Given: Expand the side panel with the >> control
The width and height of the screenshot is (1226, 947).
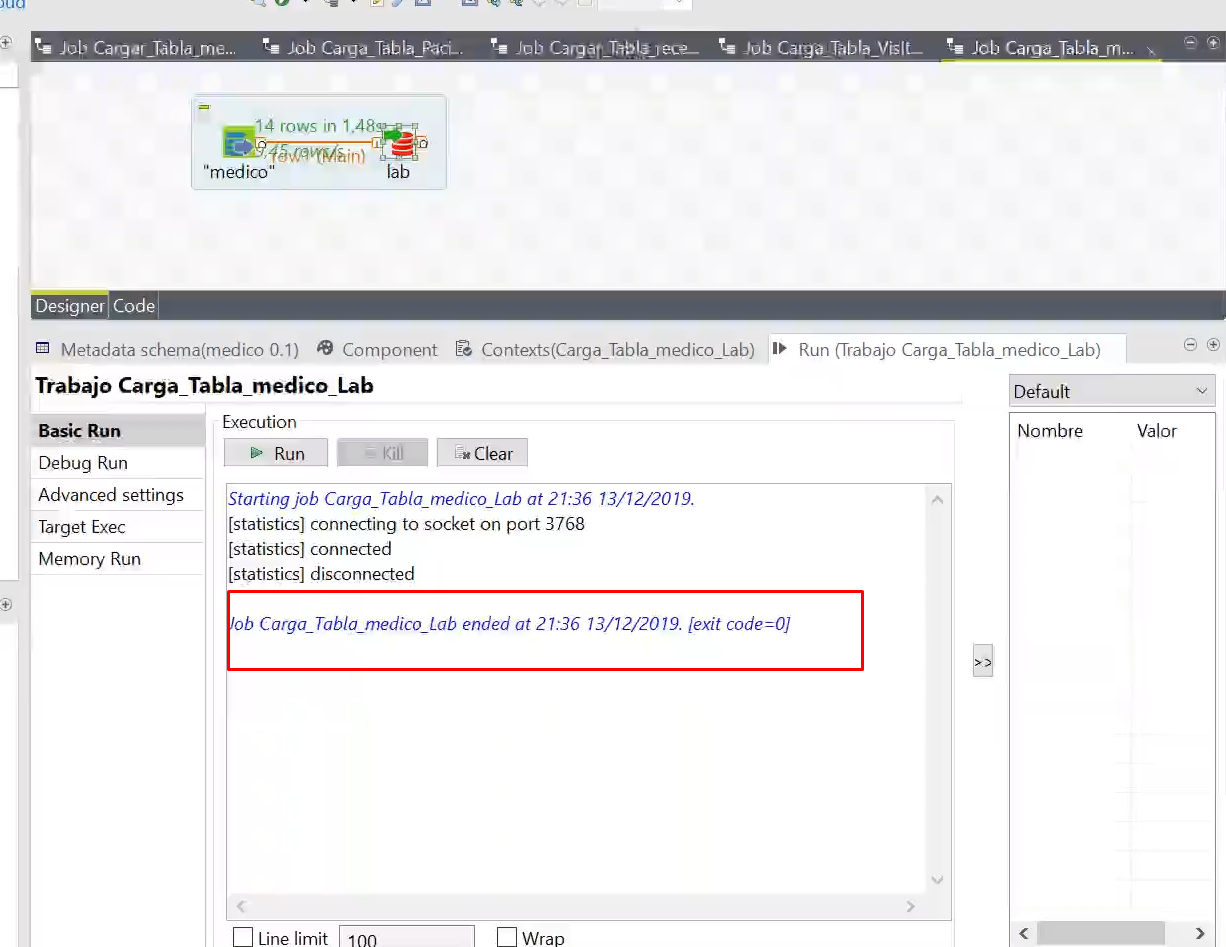Looking at the screenshot, I should 982,660.
